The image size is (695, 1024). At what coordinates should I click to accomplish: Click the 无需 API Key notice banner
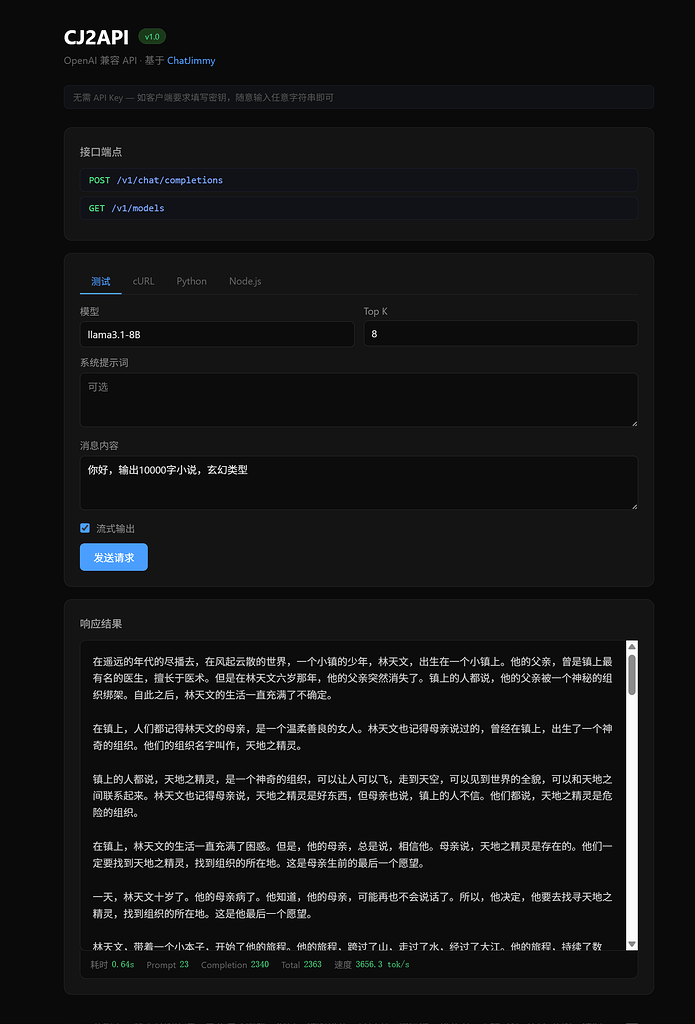(x=359, y=97)
